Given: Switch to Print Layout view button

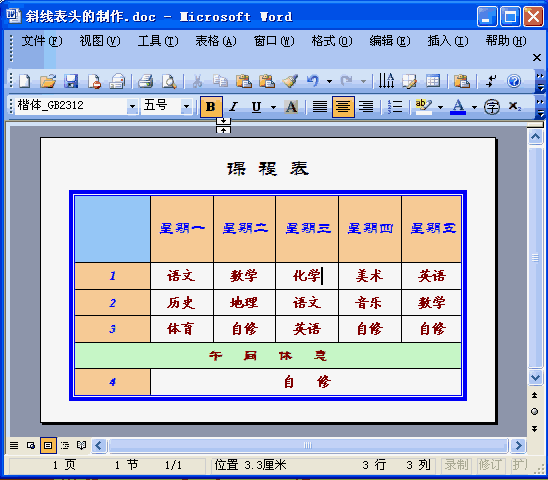Looking at the screenshot, I should tap(48, 445).
